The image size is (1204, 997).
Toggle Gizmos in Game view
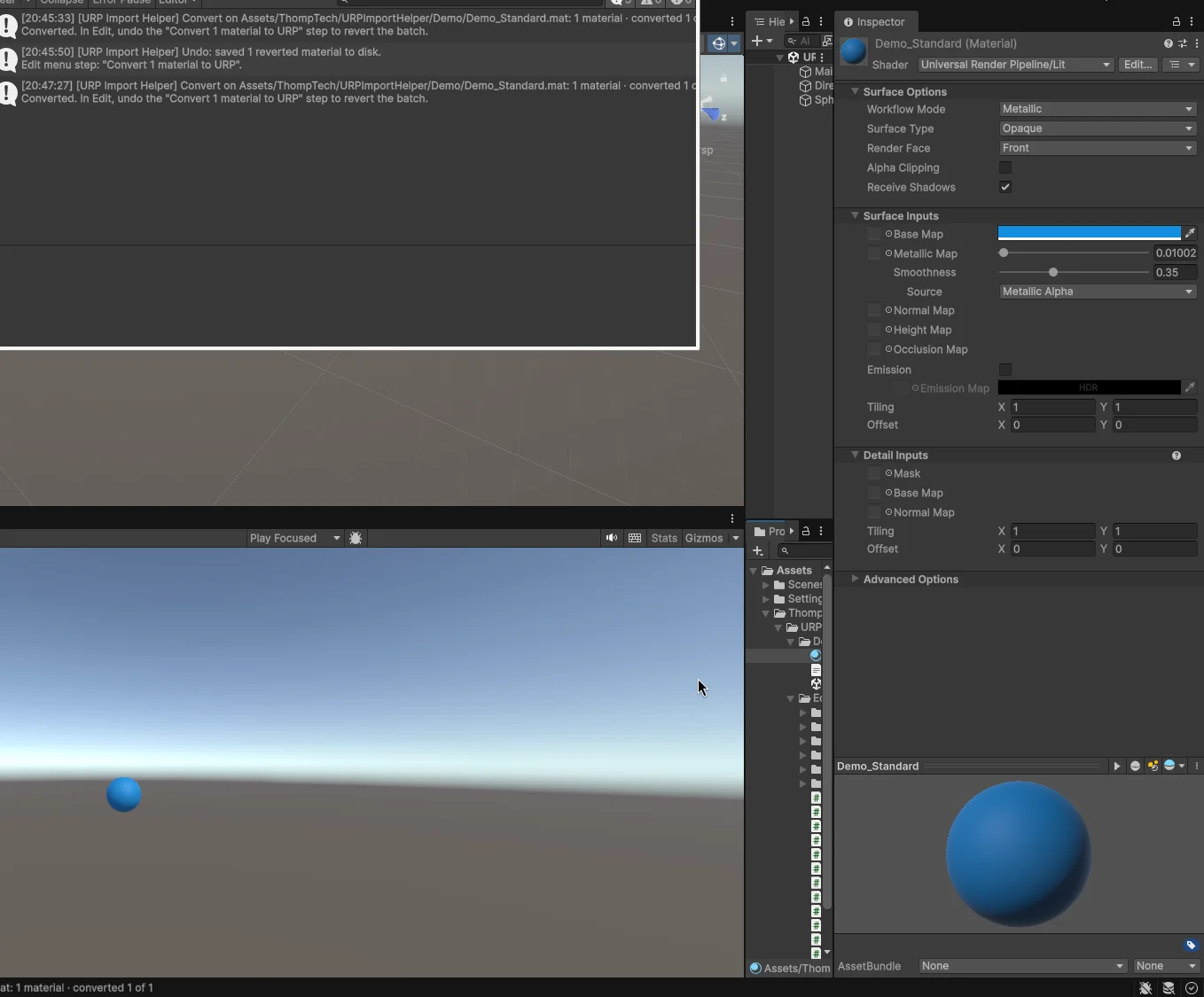point(704,538)
